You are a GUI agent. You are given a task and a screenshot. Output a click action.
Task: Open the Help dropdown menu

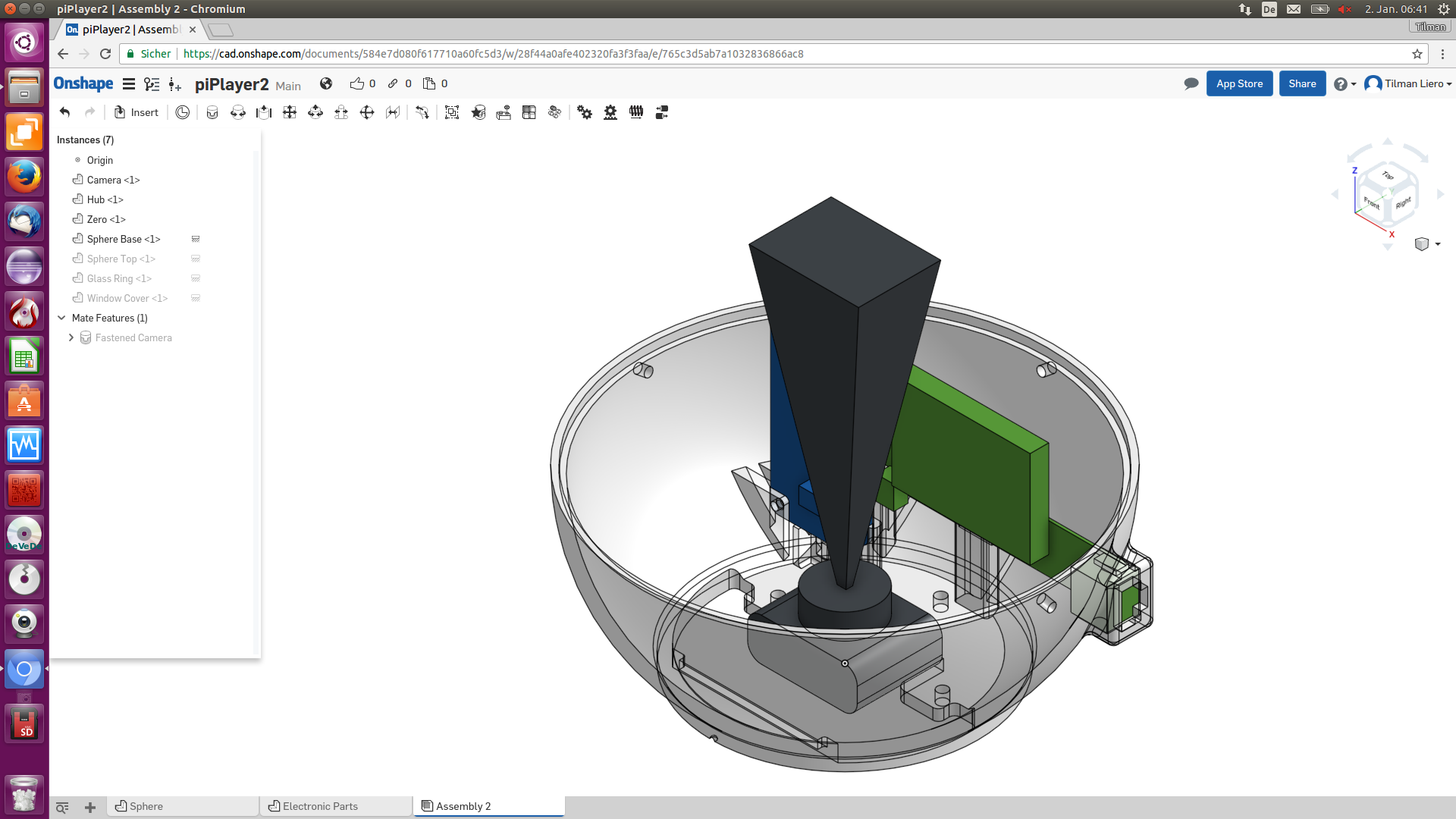1345,84
